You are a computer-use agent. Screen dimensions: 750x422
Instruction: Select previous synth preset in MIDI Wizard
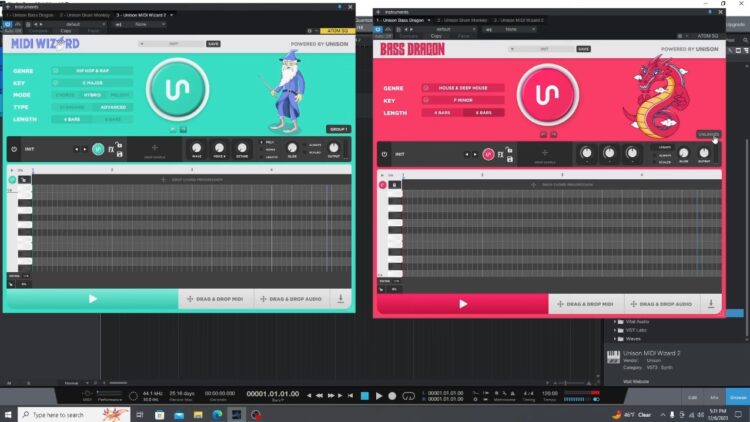coord(77,149)
